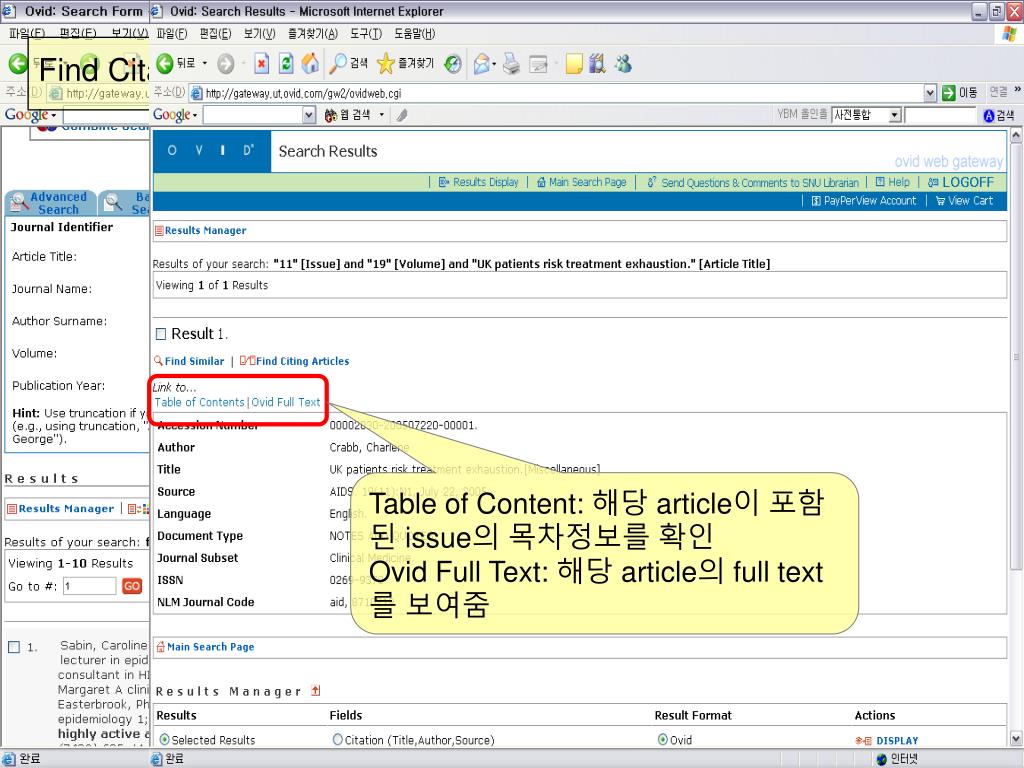
Task: Open the Table of Contents link
Action: click(x=199, y=402)
